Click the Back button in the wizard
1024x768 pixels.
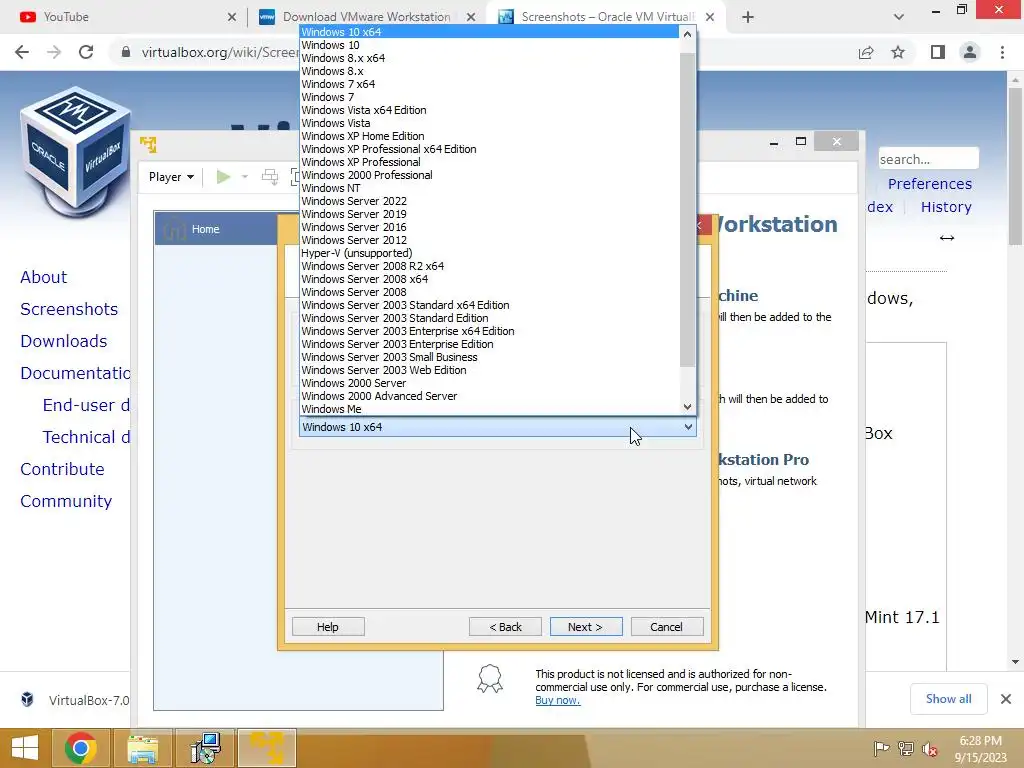[505, 627]
